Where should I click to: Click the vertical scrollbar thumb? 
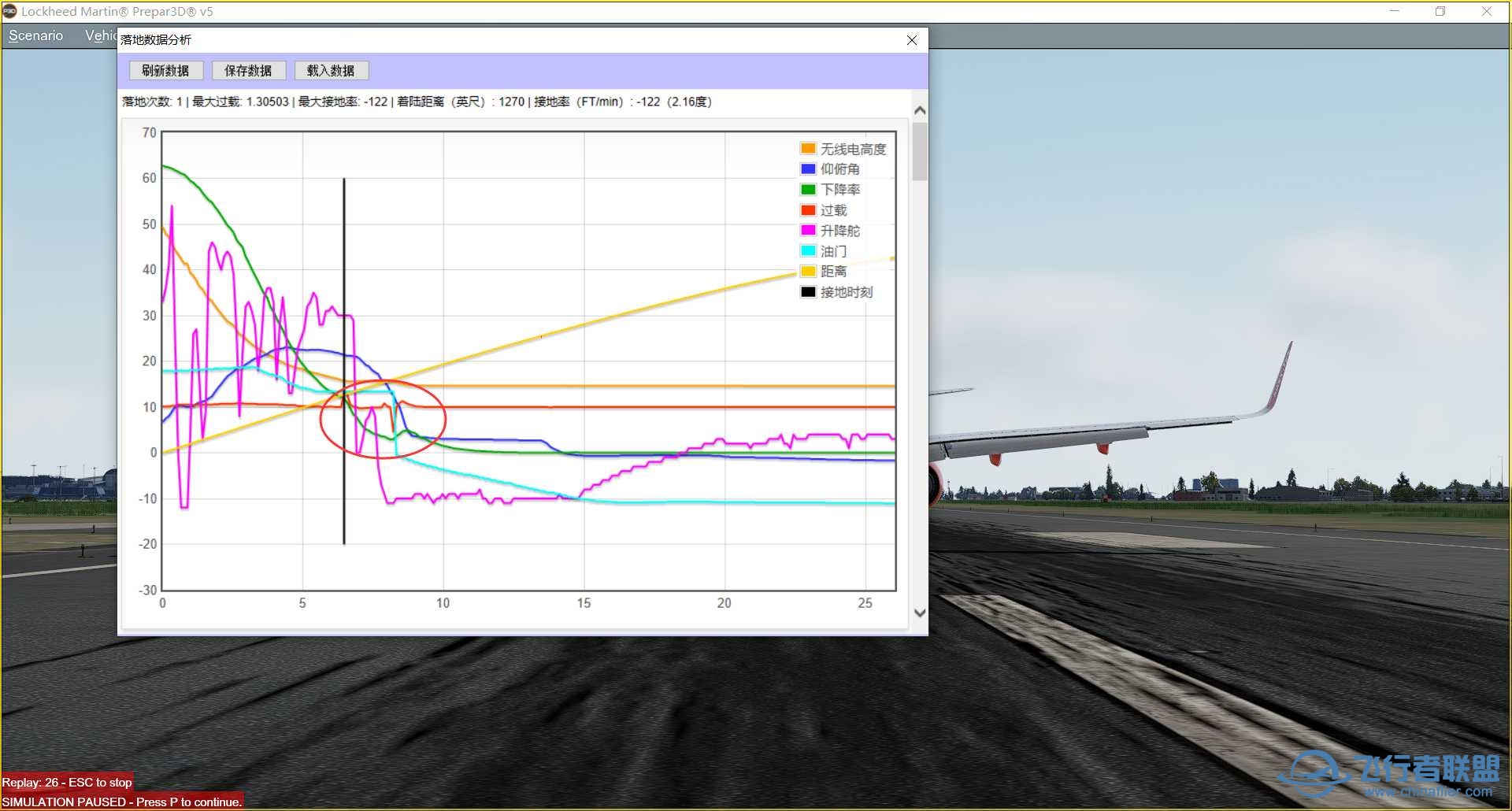point(920,151)
